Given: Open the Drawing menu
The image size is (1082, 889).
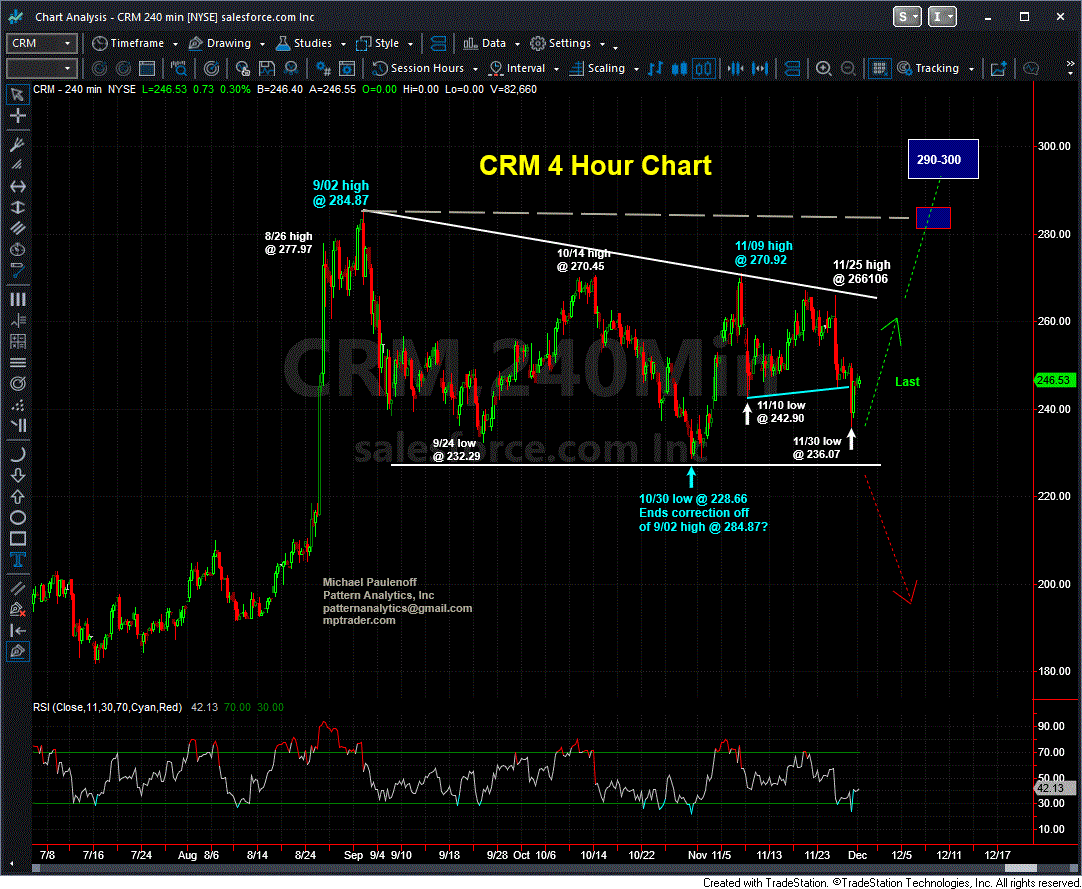Looking at the screenshot, I should (226, 43).
